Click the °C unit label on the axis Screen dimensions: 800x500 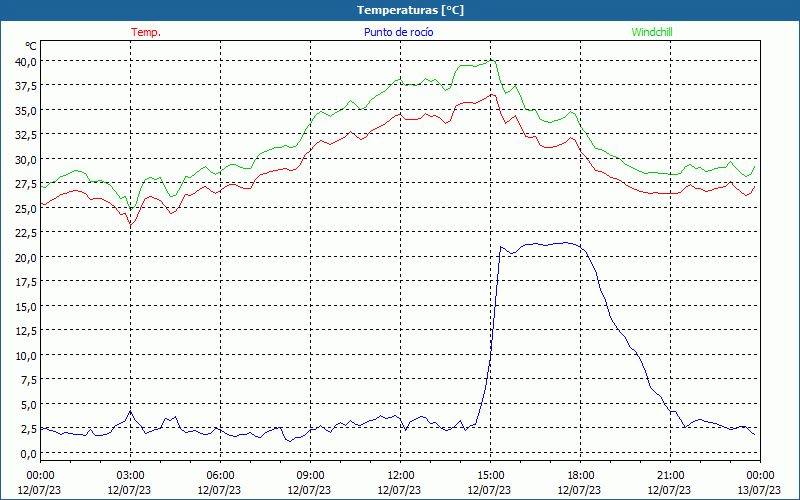(x=31, y=46)
